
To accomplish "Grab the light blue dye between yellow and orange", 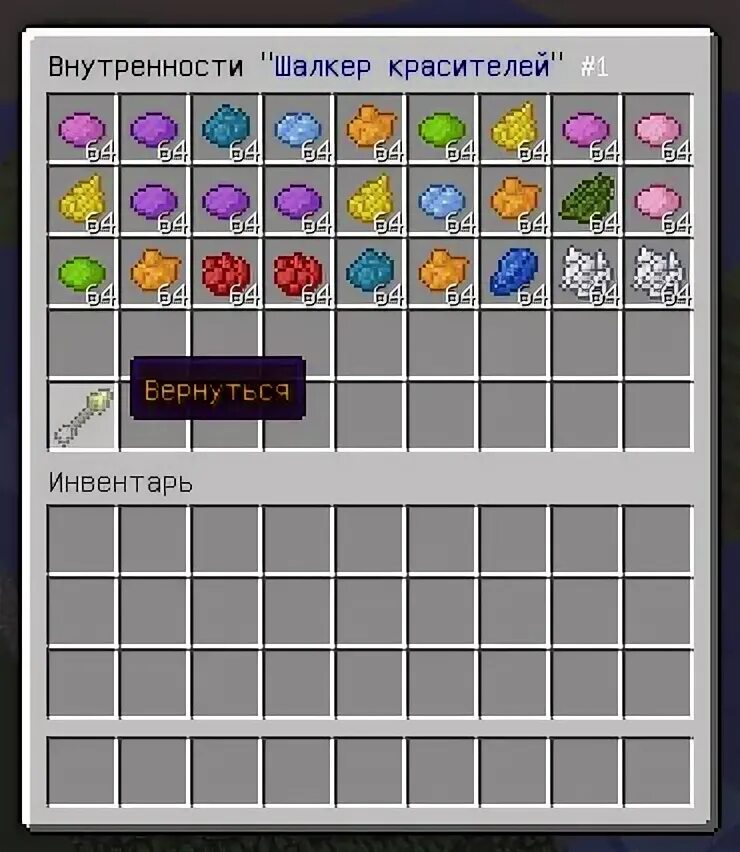I will tap(443, 201).
